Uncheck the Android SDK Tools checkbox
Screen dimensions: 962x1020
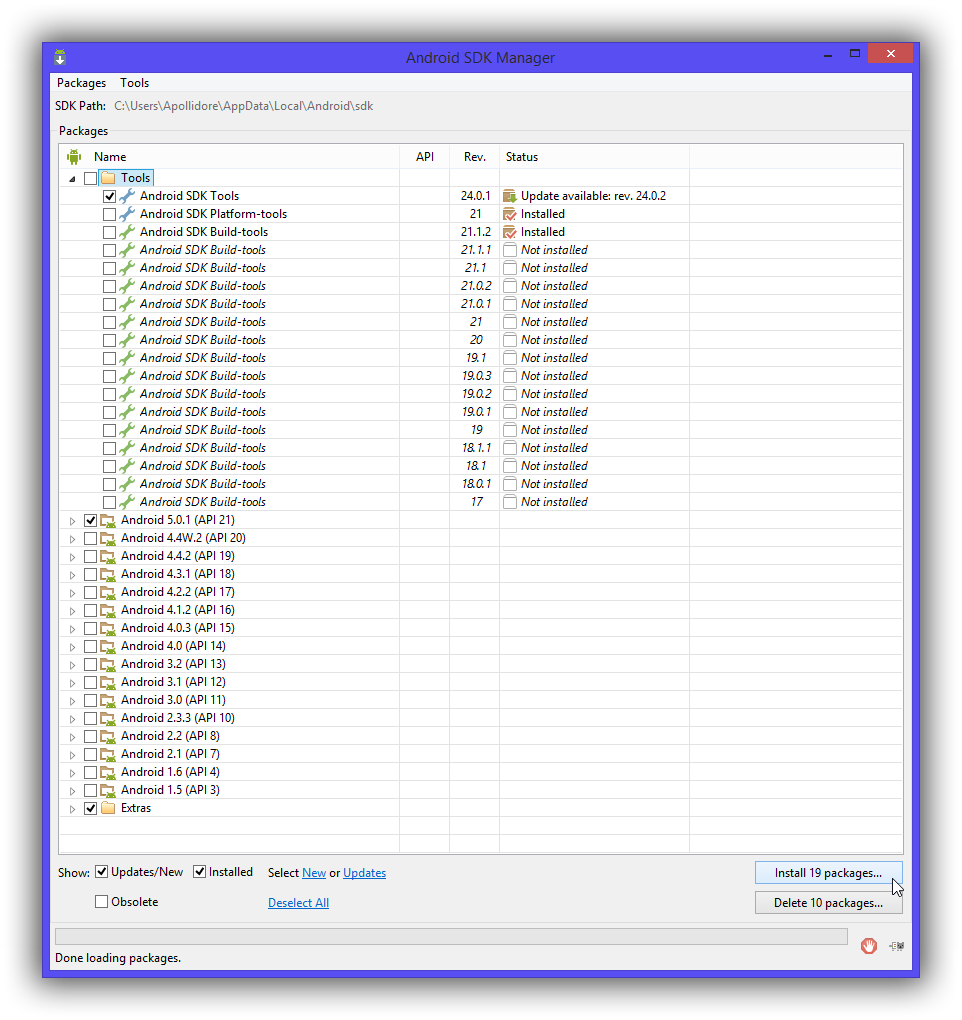click(109, 196)
